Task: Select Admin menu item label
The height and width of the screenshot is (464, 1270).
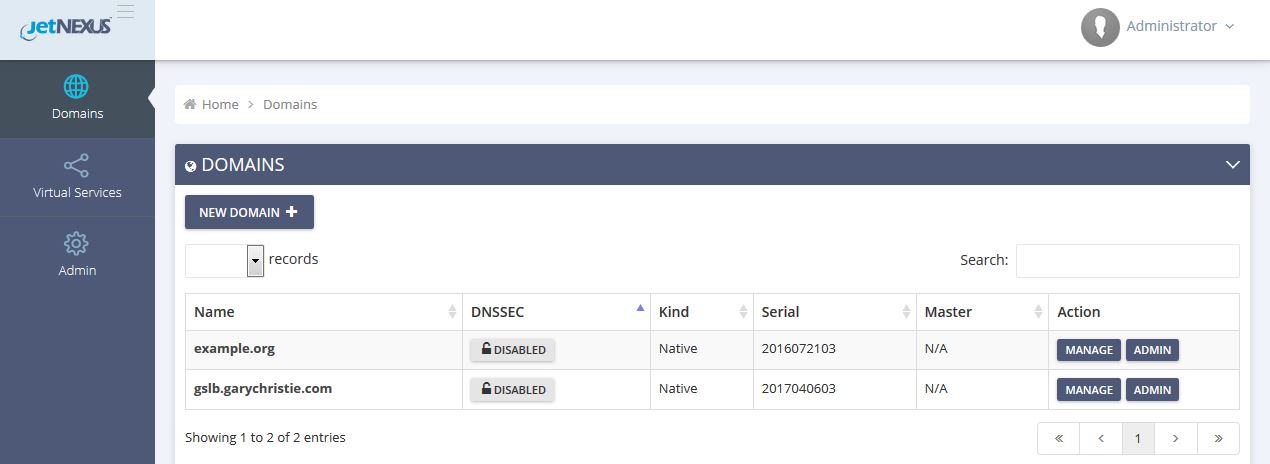Action: 77,270
